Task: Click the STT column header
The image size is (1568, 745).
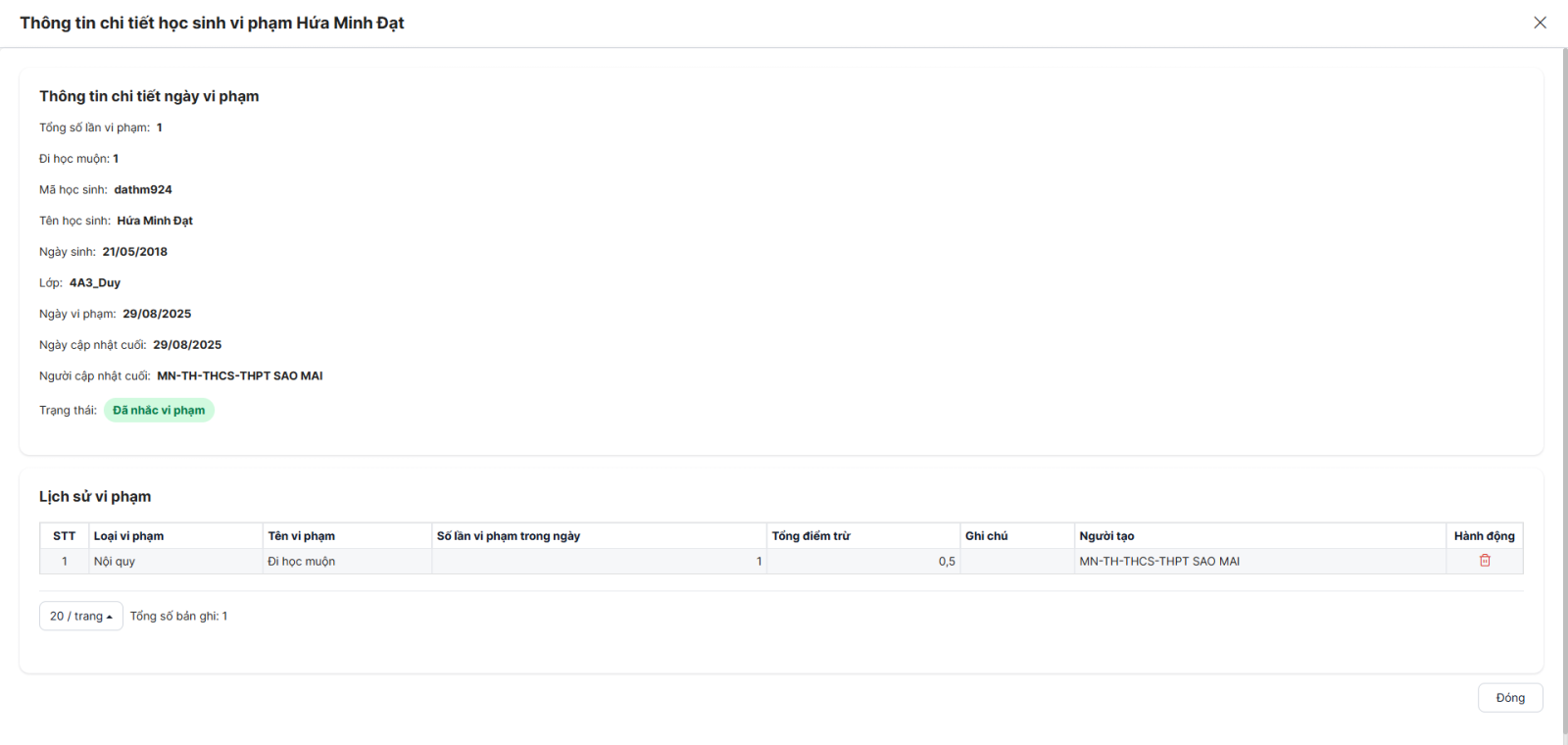Action: click(x=64, y=536)
